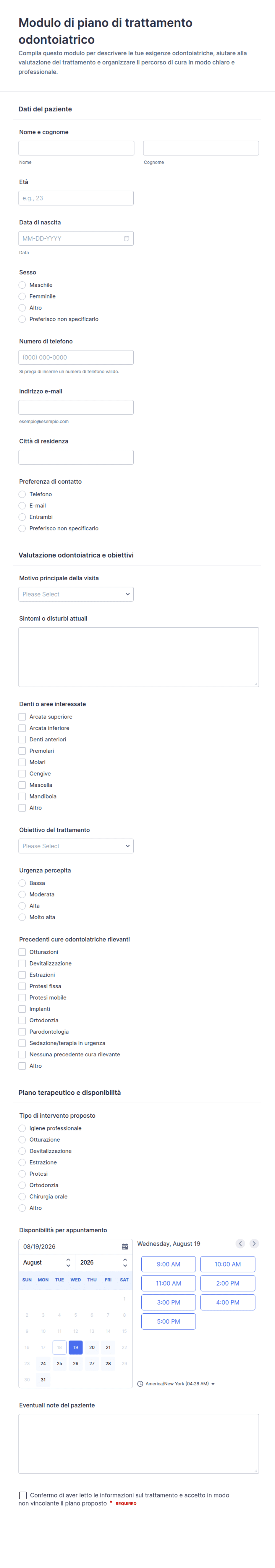Tick the treatment confirmation checkbox
275x1568 pixels.
[x=22, y=1495]
